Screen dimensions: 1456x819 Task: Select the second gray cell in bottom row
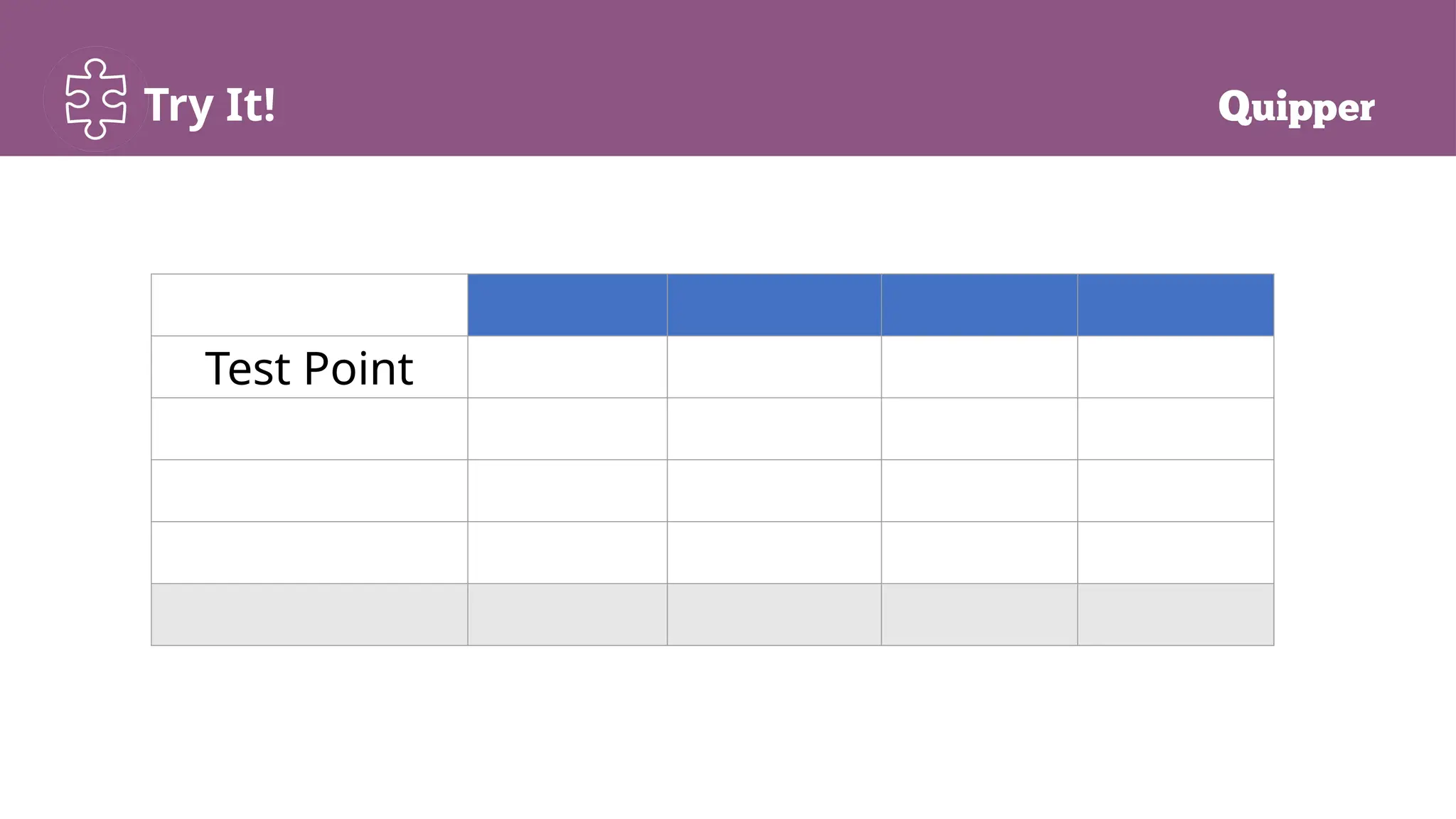coord(567,614)
